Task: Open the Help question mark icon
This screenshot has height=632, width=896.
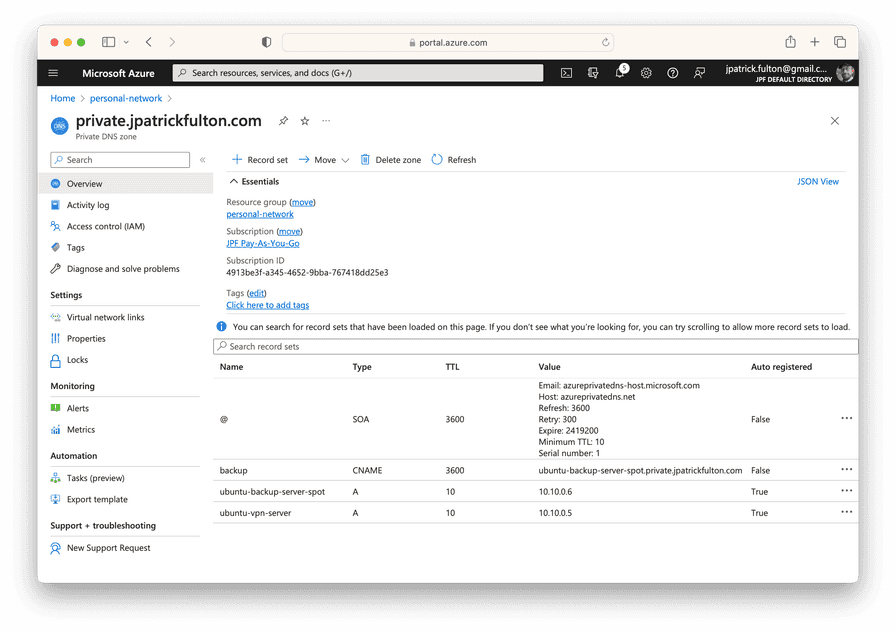Action: point(673,73)
